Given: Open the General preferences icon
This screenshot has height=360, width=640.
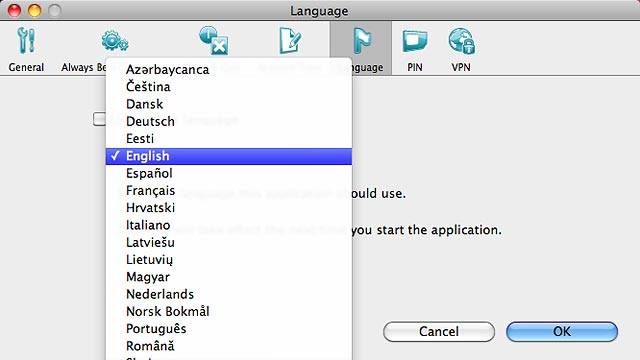Looking at the screenshot, I should point(27,41).
